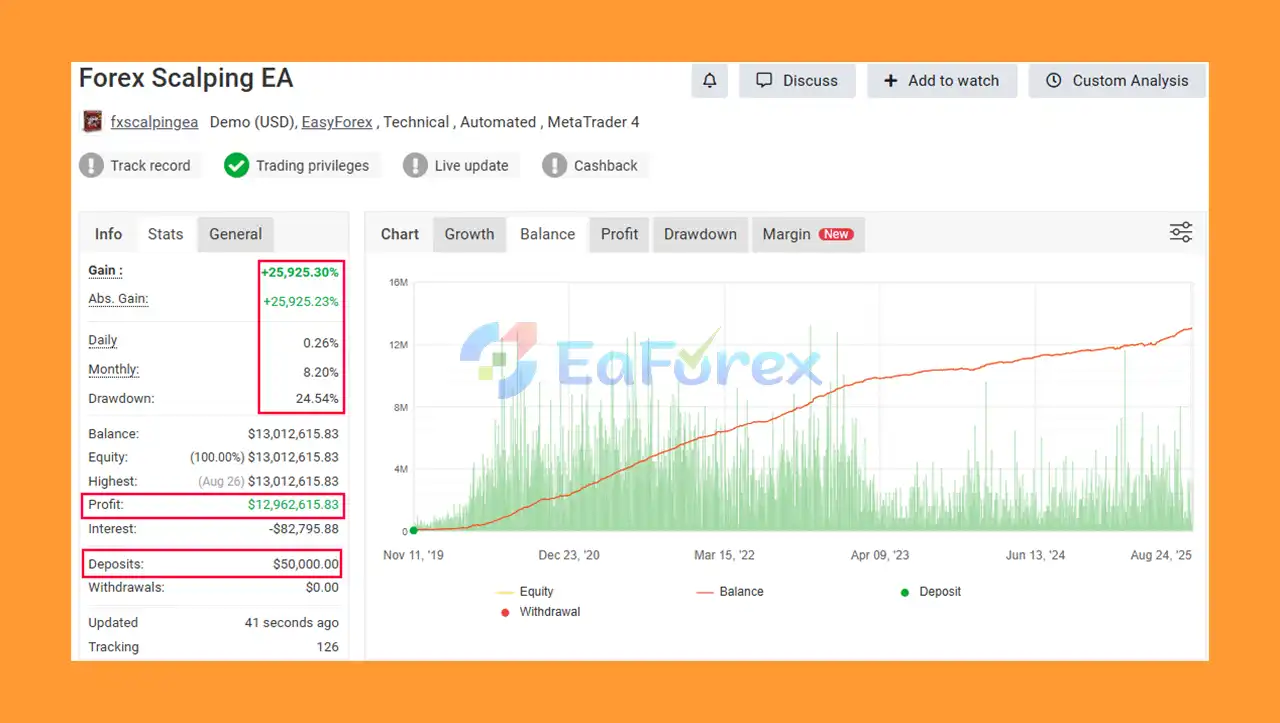Click the Track record warning icon
This screenshot has width=1280, height=723.
point(92,165)
